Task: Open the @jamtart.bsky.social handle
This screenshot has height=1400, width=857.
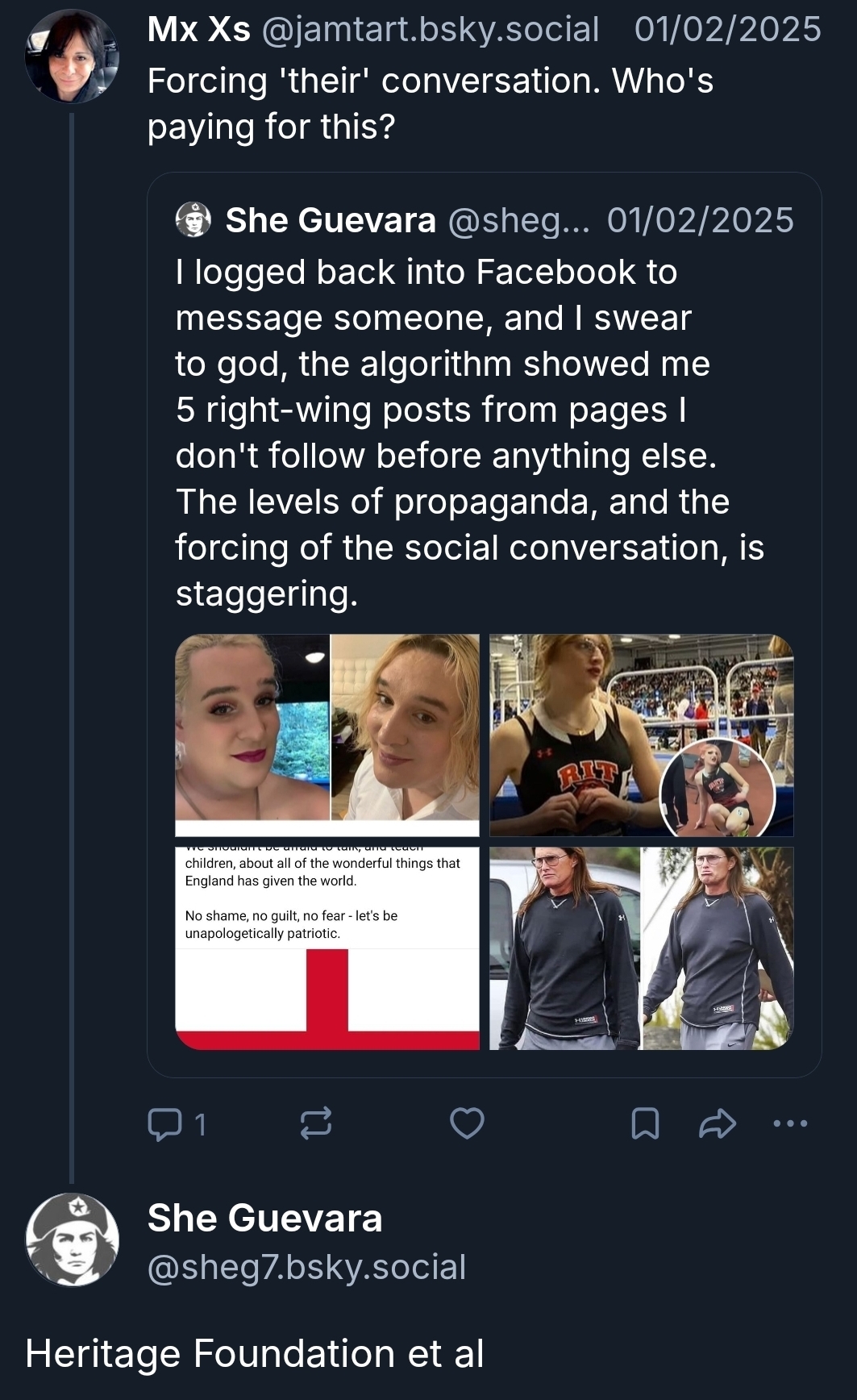Action: click(431, 30)
